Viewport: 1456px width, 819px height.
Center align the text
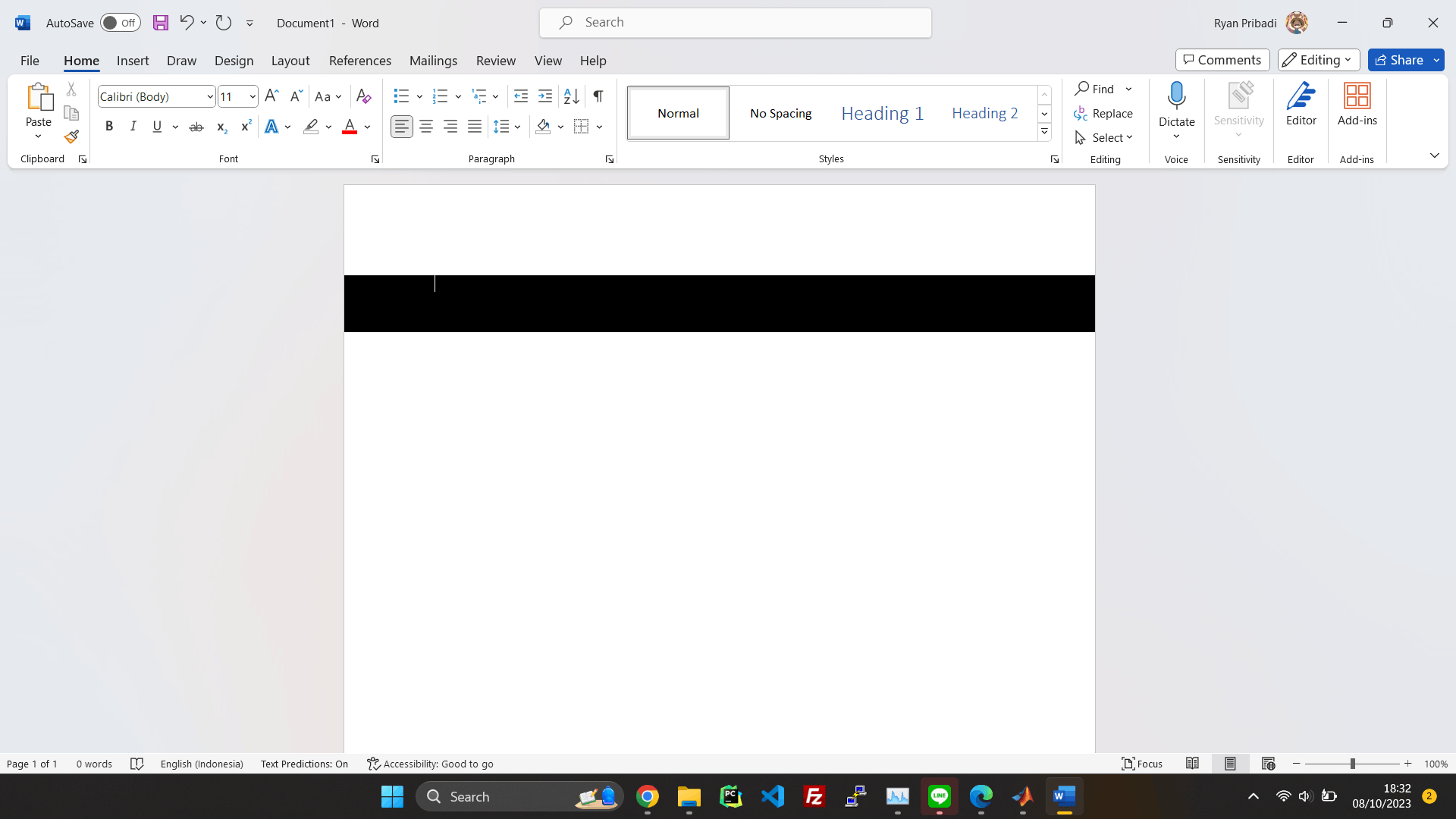(x=426, y=127)
